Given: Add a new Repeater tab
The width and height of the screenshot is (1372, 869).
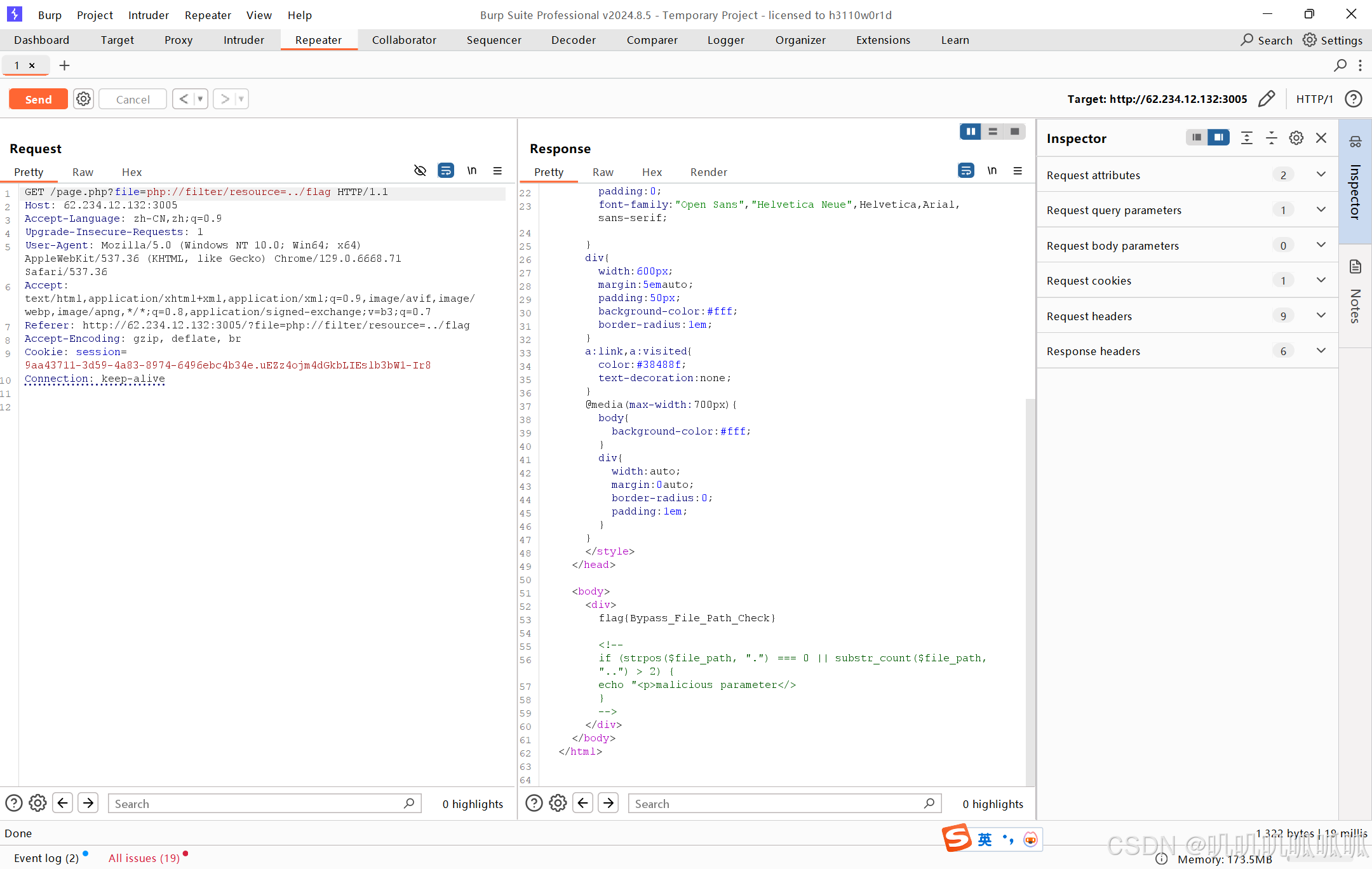Looking at the screenshot, I should (64, 65).
